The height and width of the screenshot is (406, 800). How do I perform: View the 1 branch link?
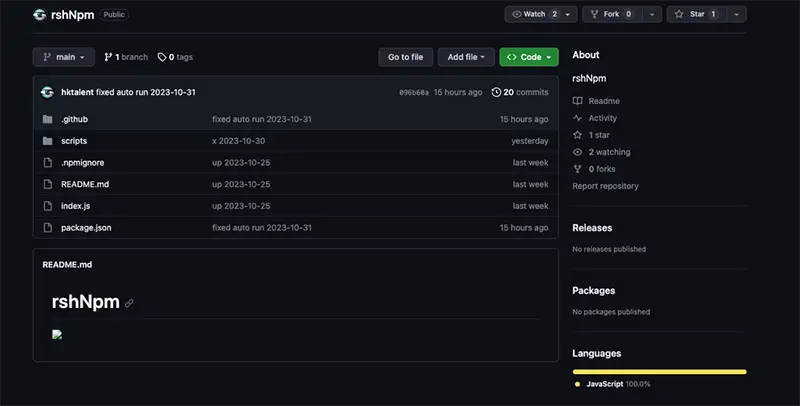point(126,57)
